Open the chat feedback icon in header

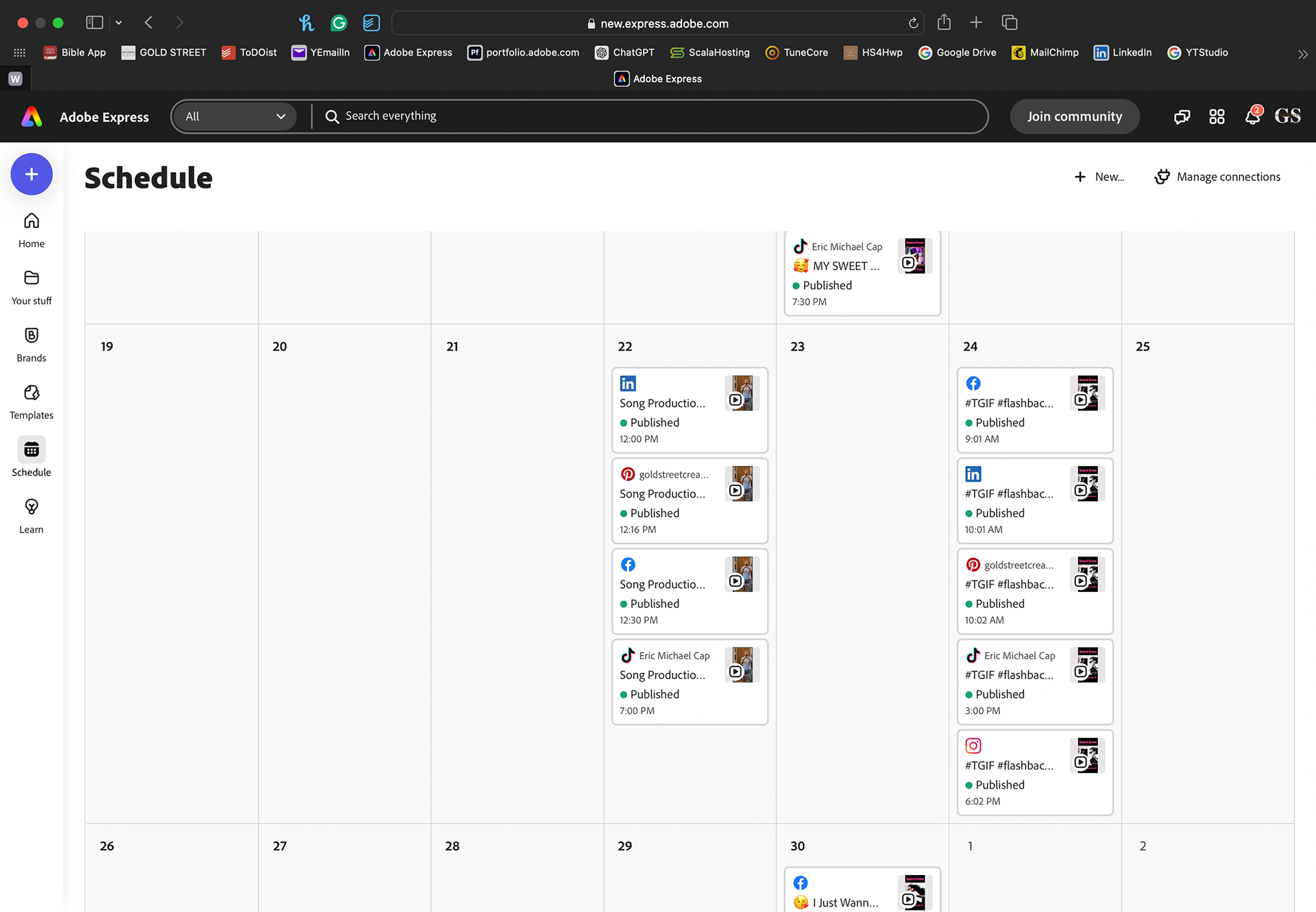pos(1182,116)
